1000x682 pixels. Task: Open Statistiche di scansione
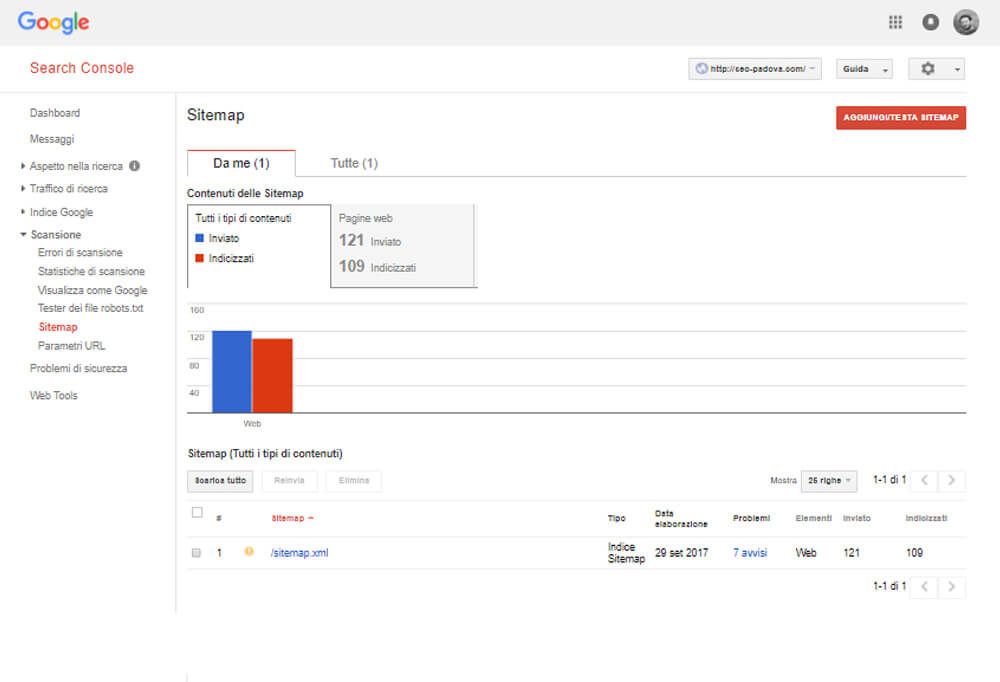click(x=91, y=271)
